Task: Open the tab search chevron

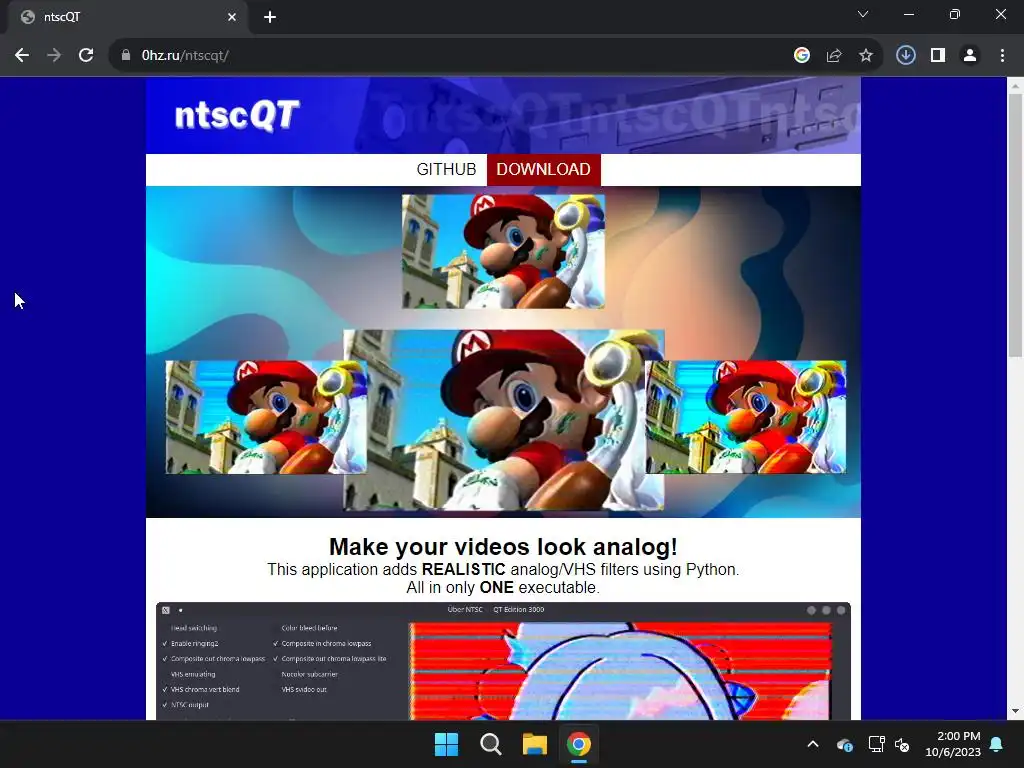Action: coord(863,14)
